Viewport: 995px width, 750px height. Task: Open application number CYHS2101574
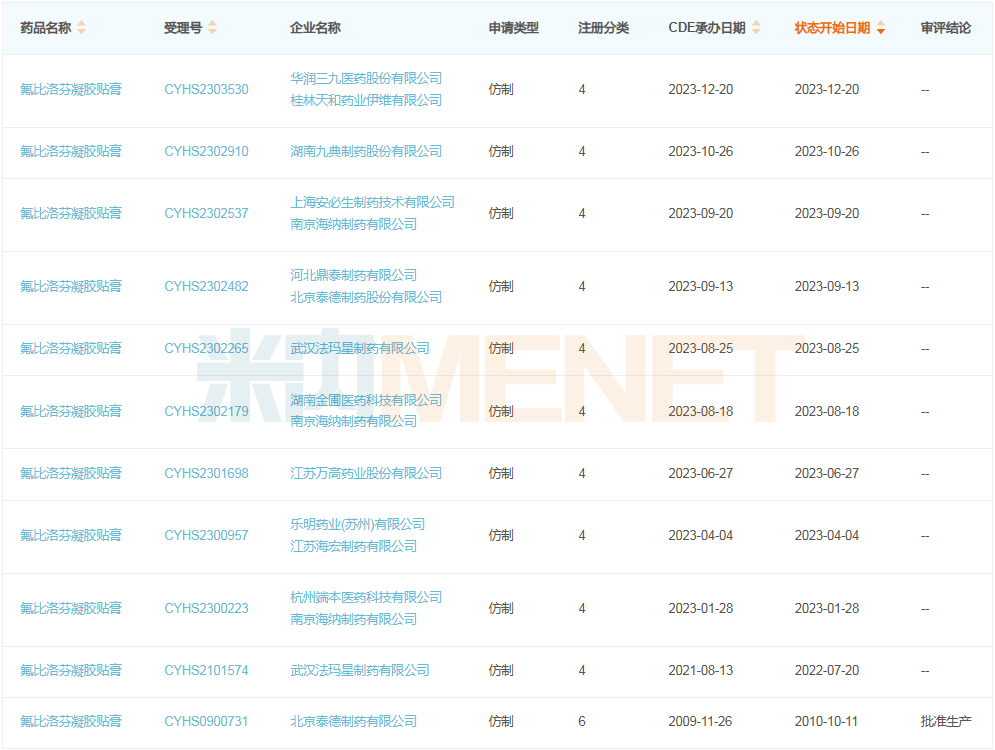tap(206, 671)
